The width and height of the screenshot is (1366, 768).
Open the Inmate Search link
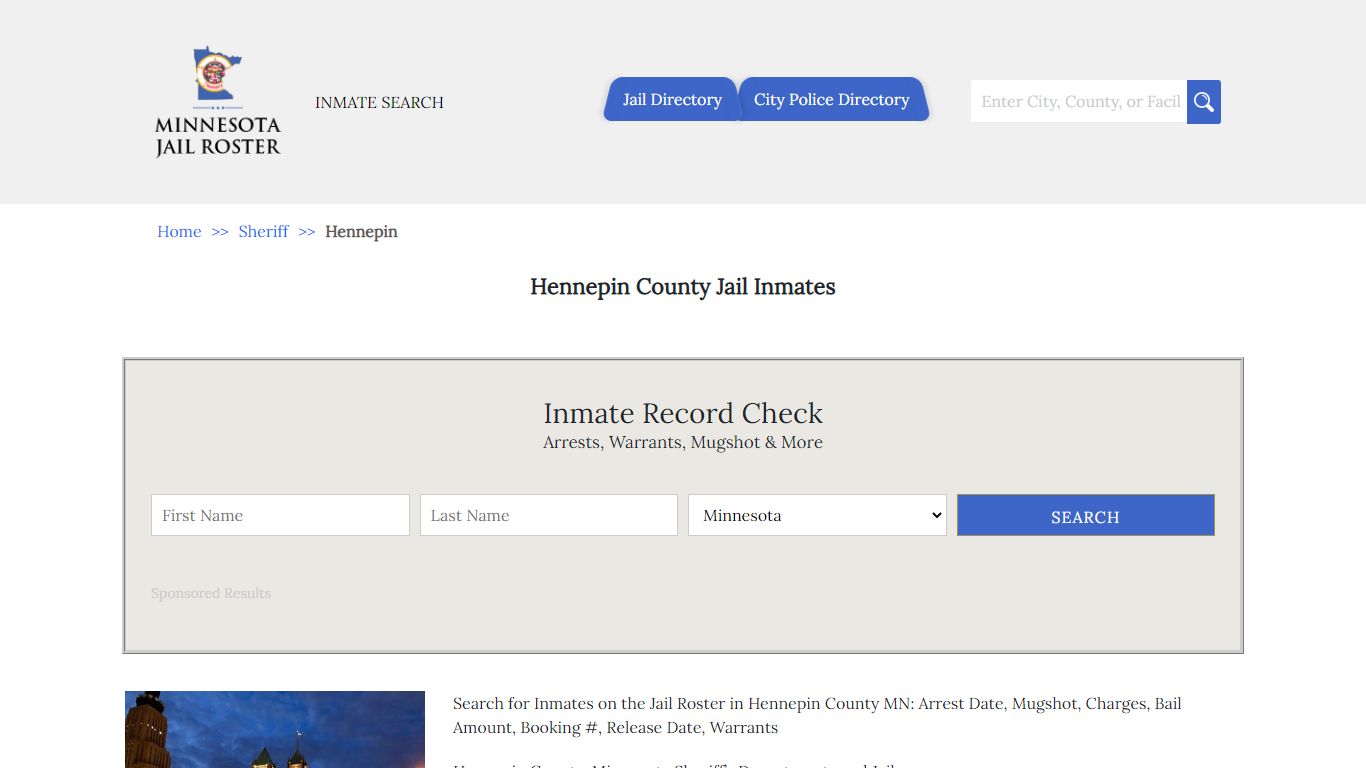click(379, 103)
